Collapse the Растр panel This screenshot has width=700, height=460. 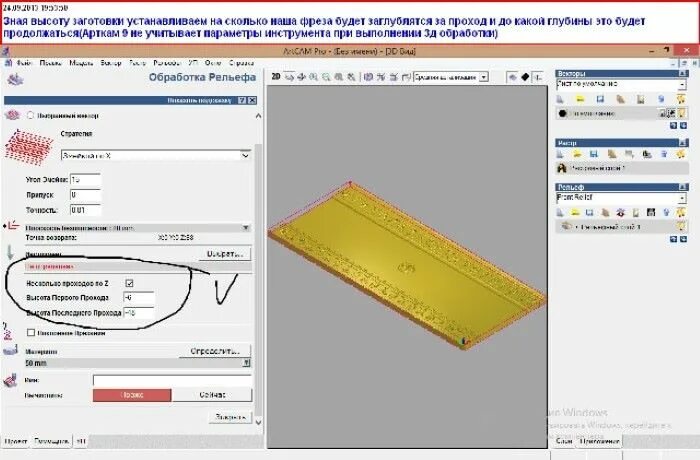(x=683, y=143)
